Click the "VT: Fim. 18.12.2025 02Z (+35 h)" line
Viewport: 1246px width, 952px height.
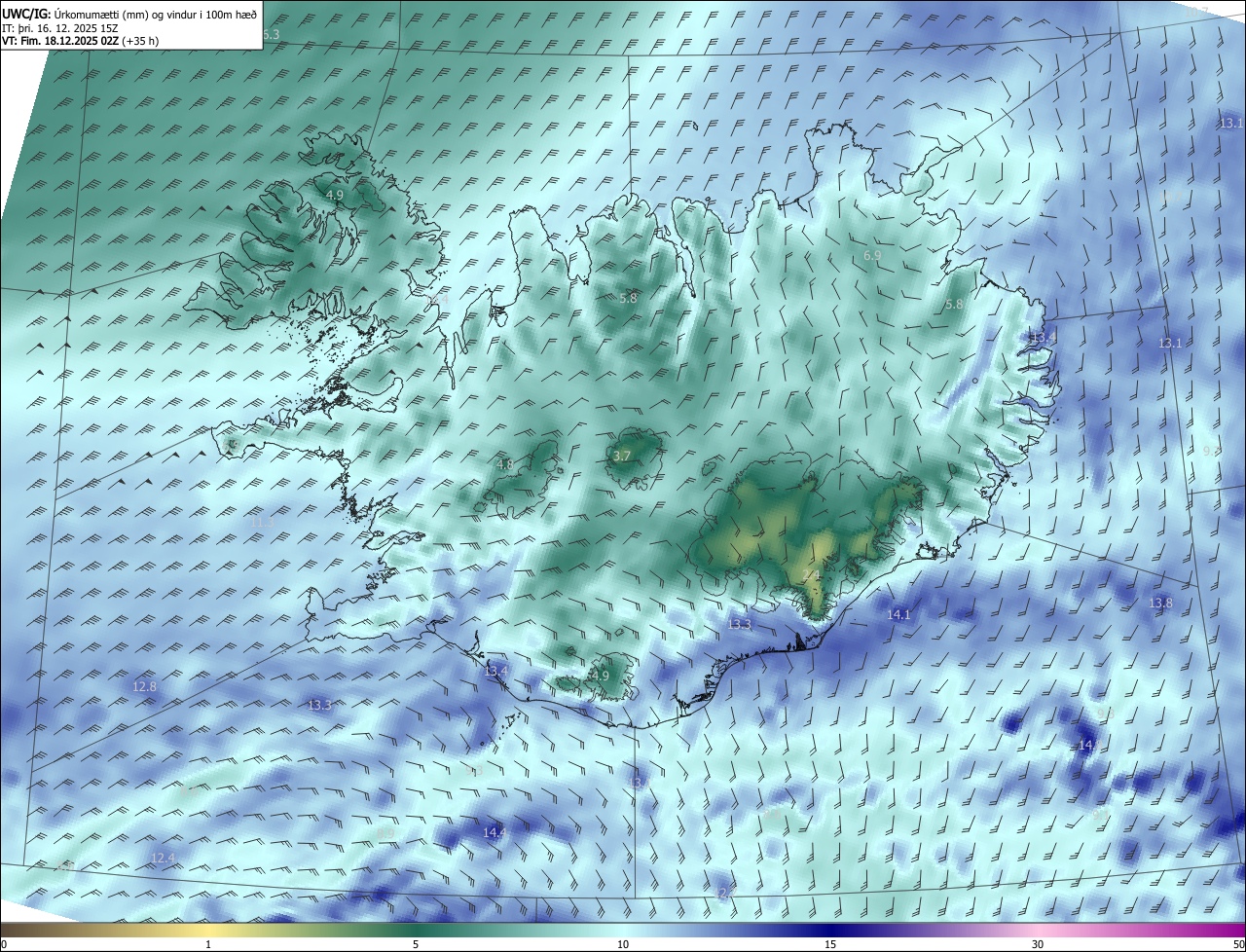click(x=80, y=41)
